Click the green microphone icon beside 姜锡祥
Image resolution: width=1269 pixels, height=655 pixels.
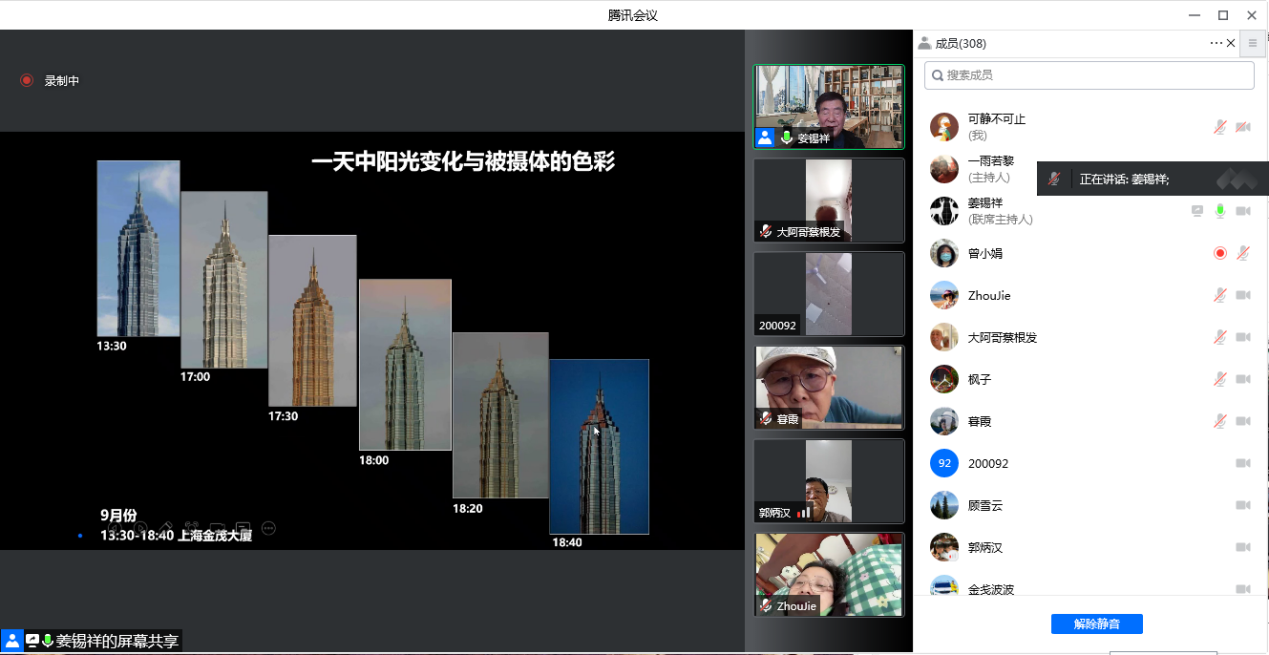pyautogui.click(x=1220, y=211)
